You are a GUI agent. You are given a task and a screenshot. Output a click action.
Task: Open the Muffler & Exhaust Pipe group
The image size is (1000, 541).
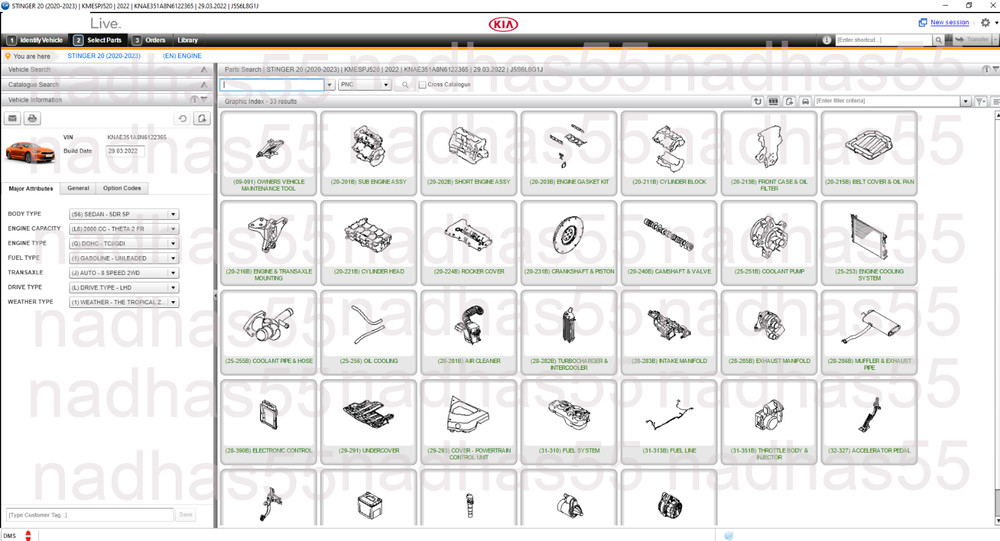869,332
